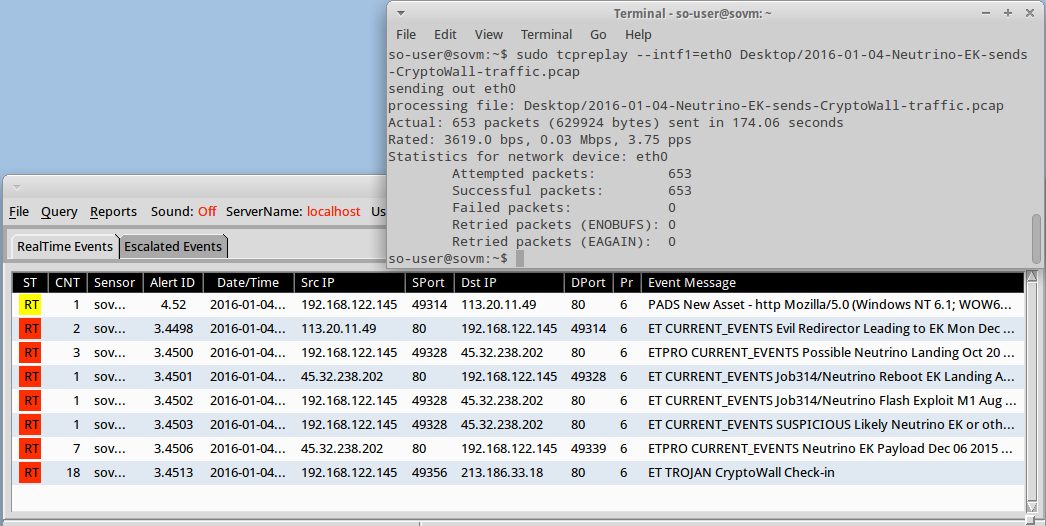
Task: Open the Terminal's Help menu
Action: [x=638, y=35]
